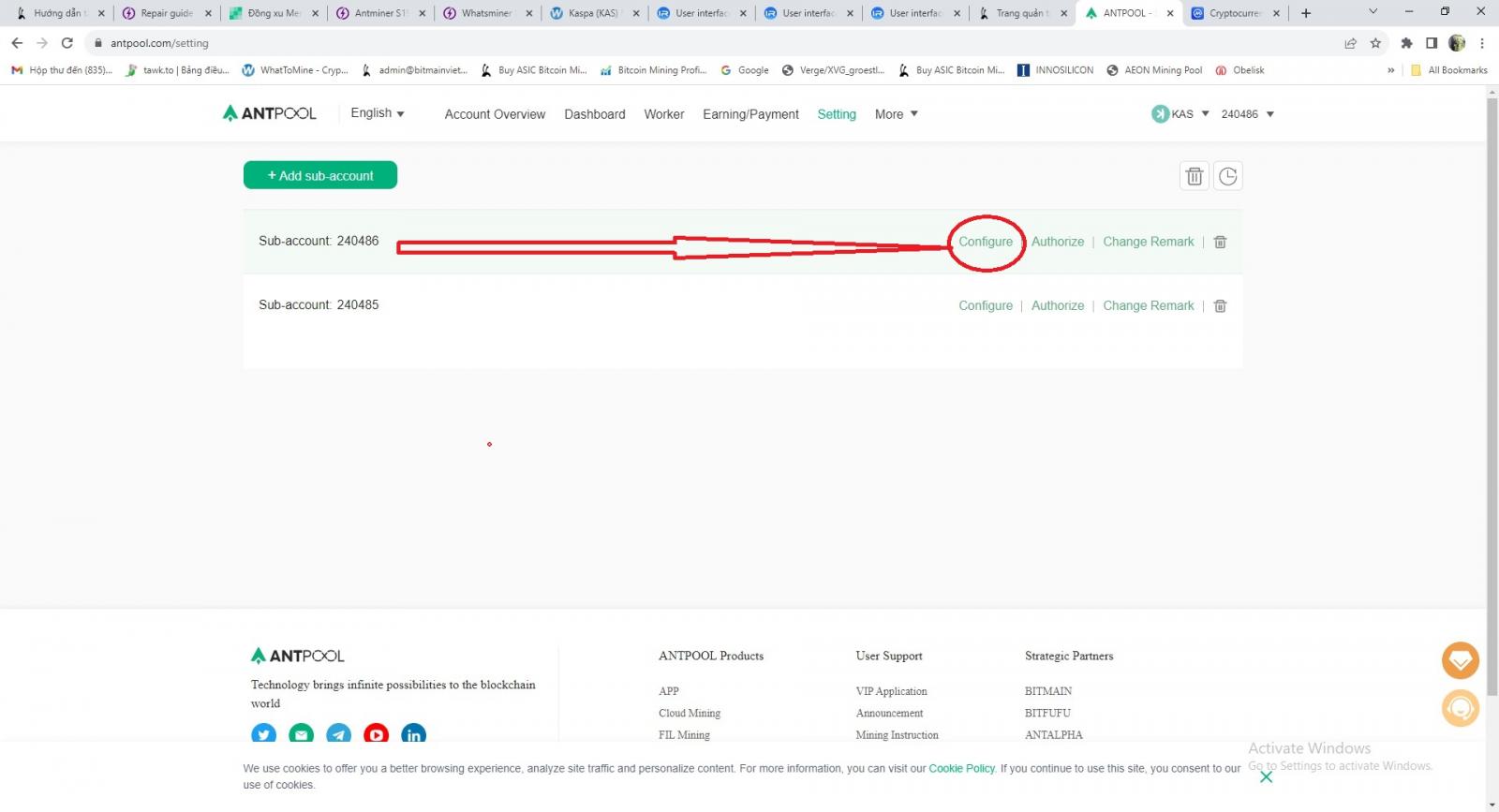Open the Google bookmark
1499x812 pixels.
tap(745, 70)
